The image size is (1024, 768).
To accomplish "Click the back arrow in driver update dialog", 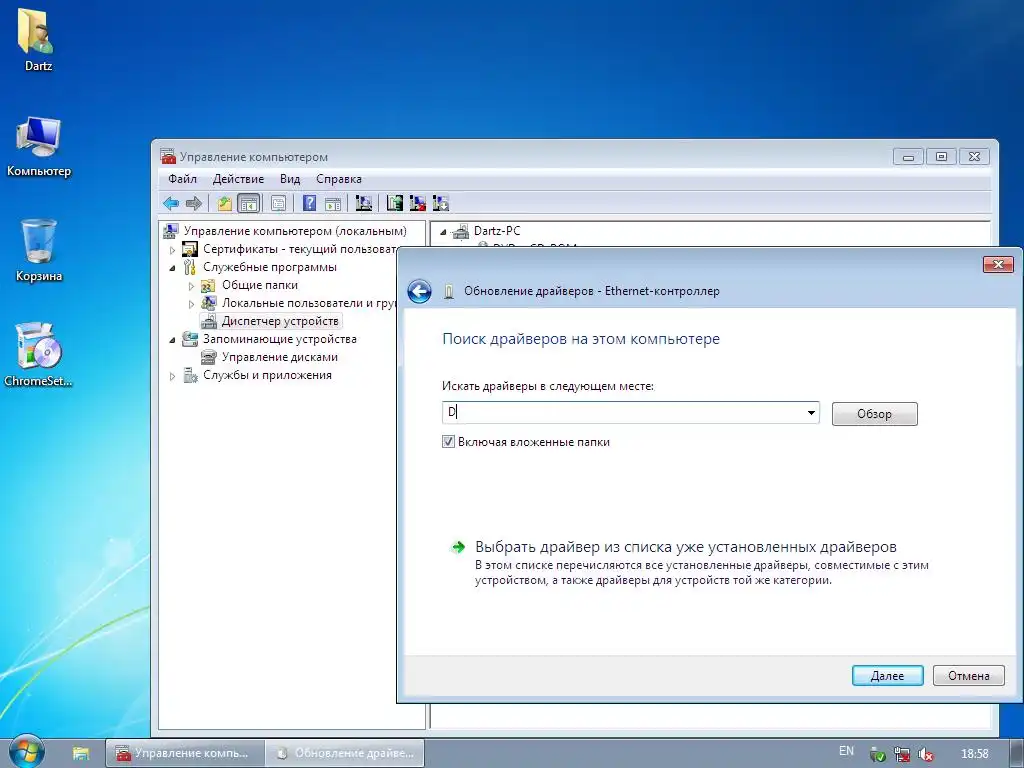I will coord(419,291).
